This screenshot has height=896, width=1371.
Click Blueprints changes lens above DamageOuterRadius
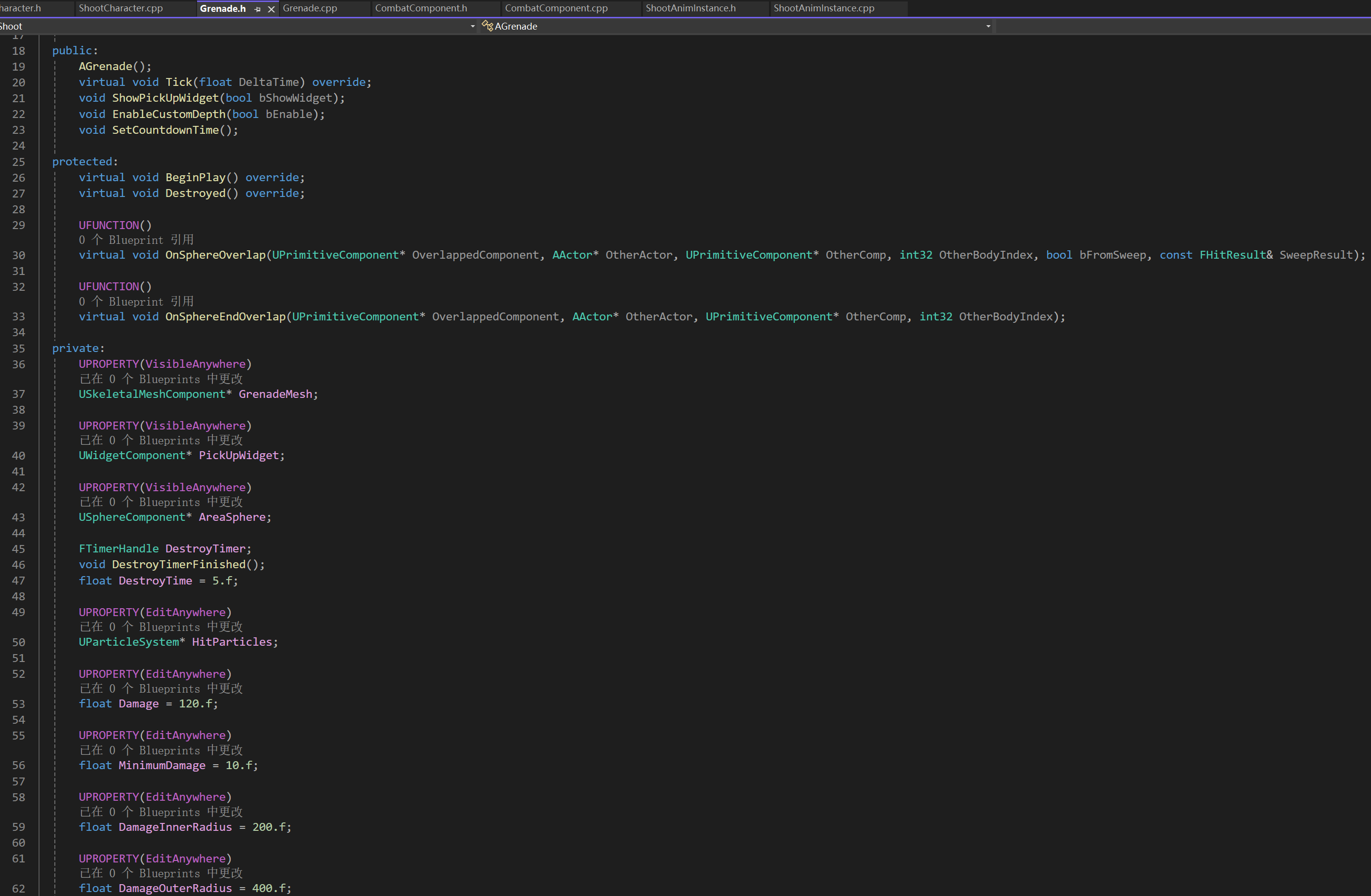pyautogui.click(x=161, y=874)
